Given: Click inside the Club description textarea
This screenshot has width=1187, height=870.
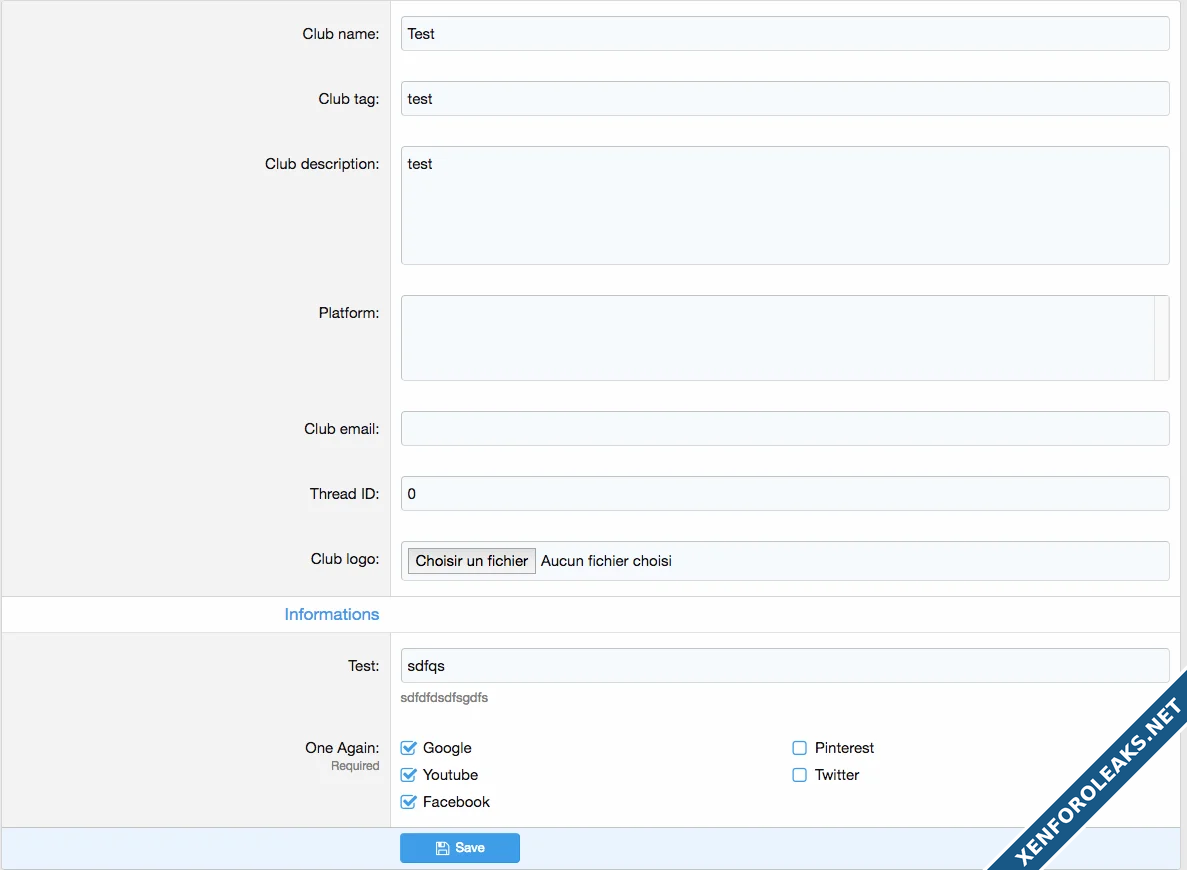Looking at the screenshot, I should [x=784, y=205].
